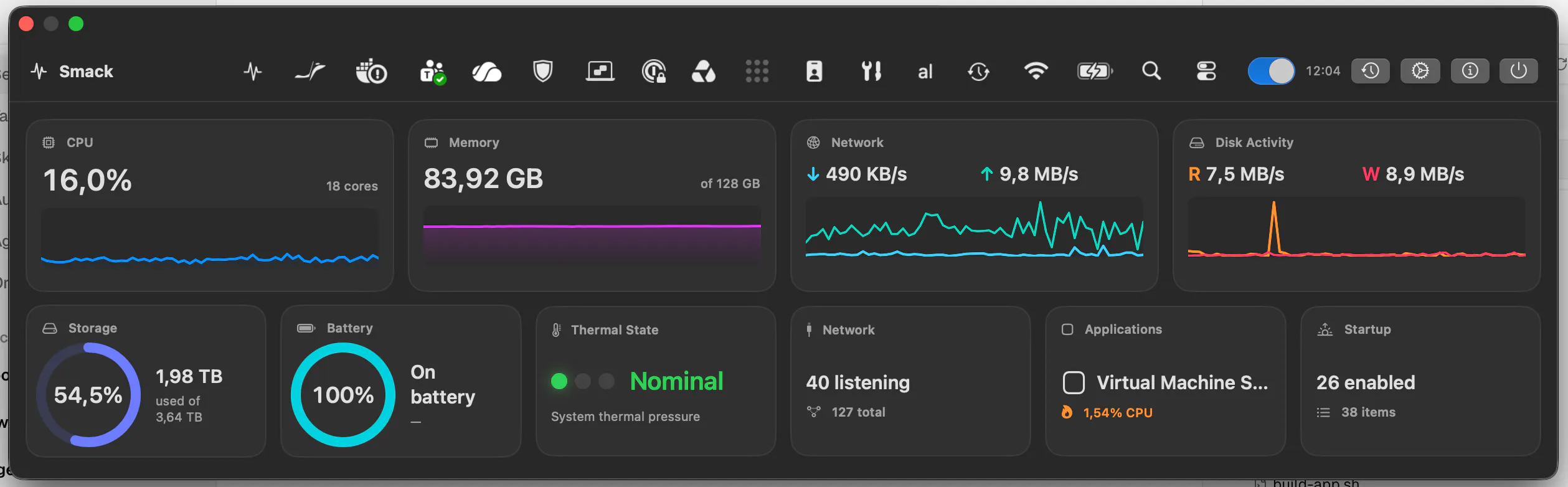1568x487 pixels.
Task: Click the magnifying glass search icon
Action: pos(1151,71)
